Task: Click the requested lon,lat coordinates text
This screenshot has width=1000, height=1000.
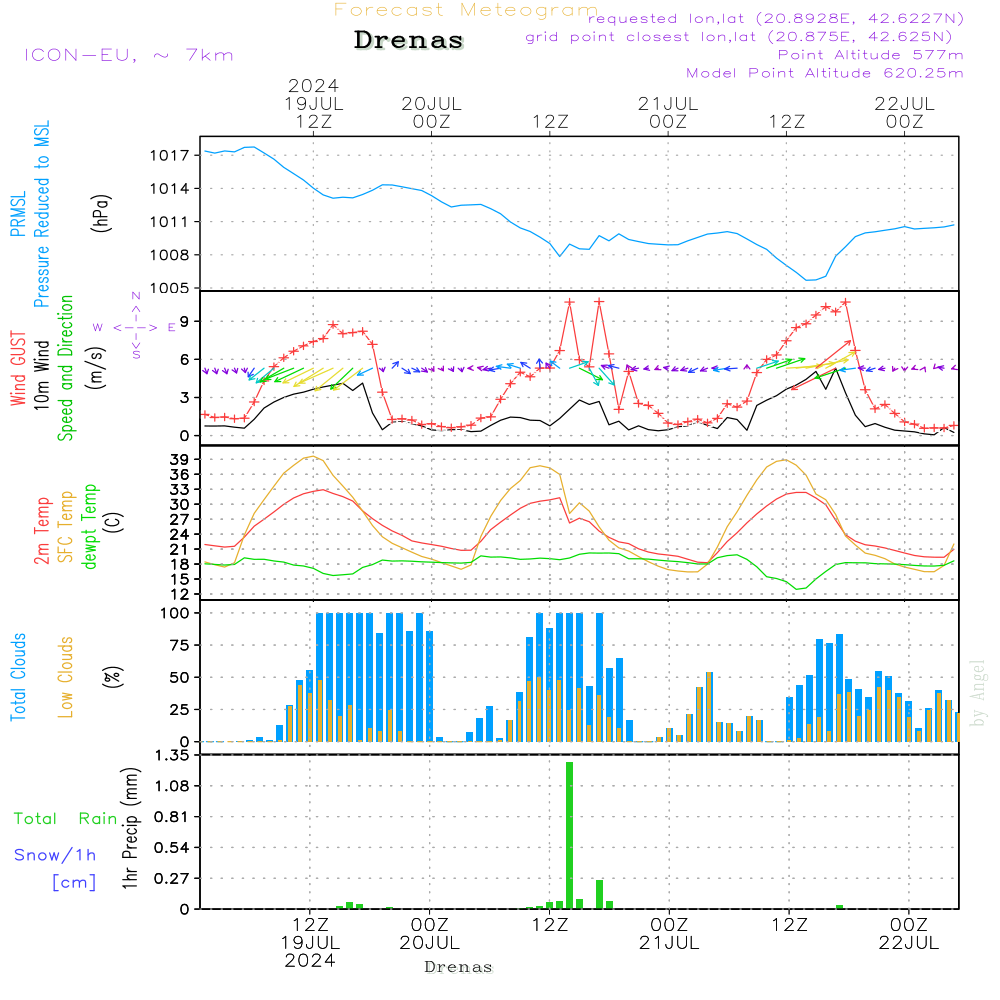Action: point(776,19)
